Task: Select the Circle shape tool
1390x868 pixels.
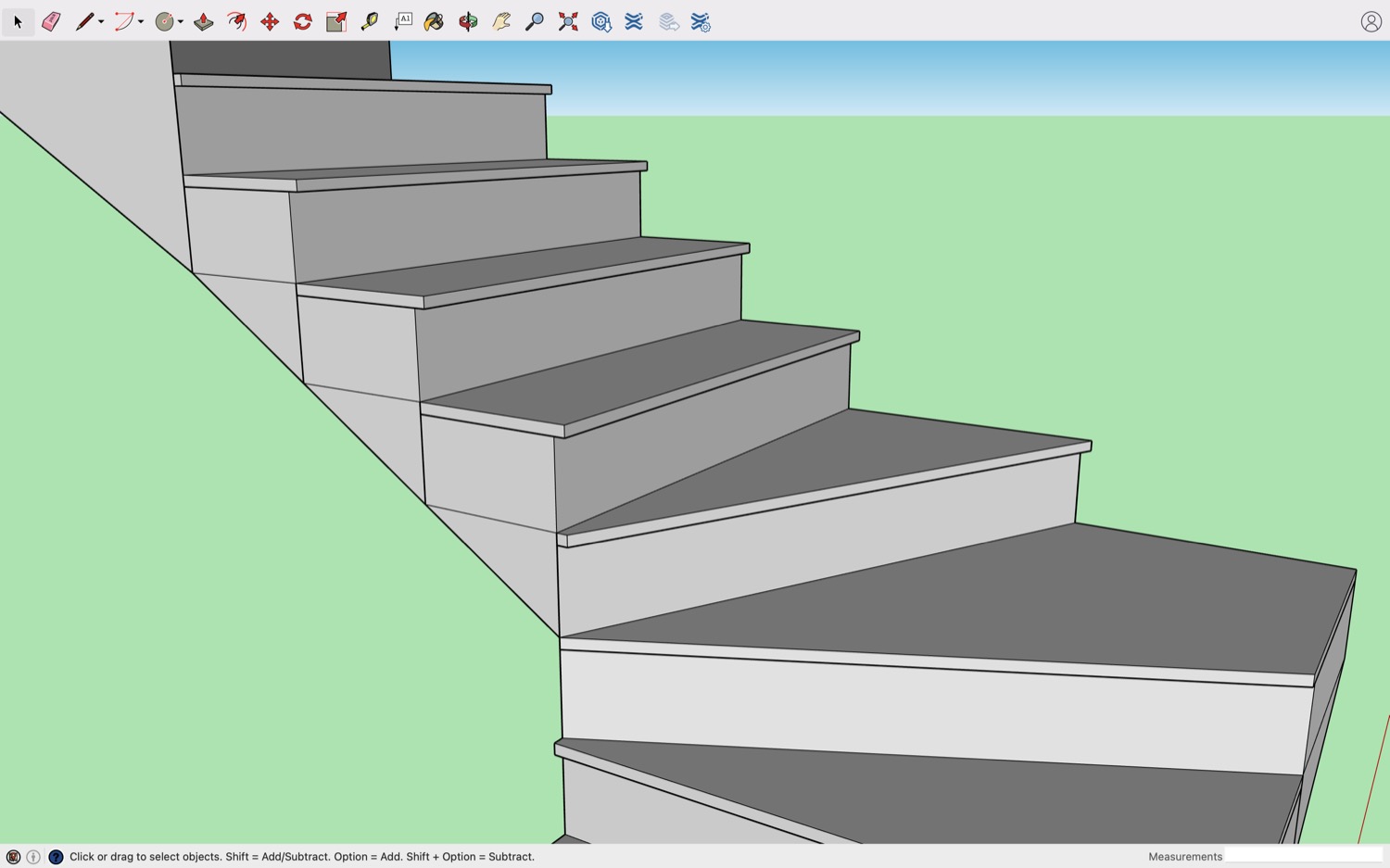Action: click(164, 21)
